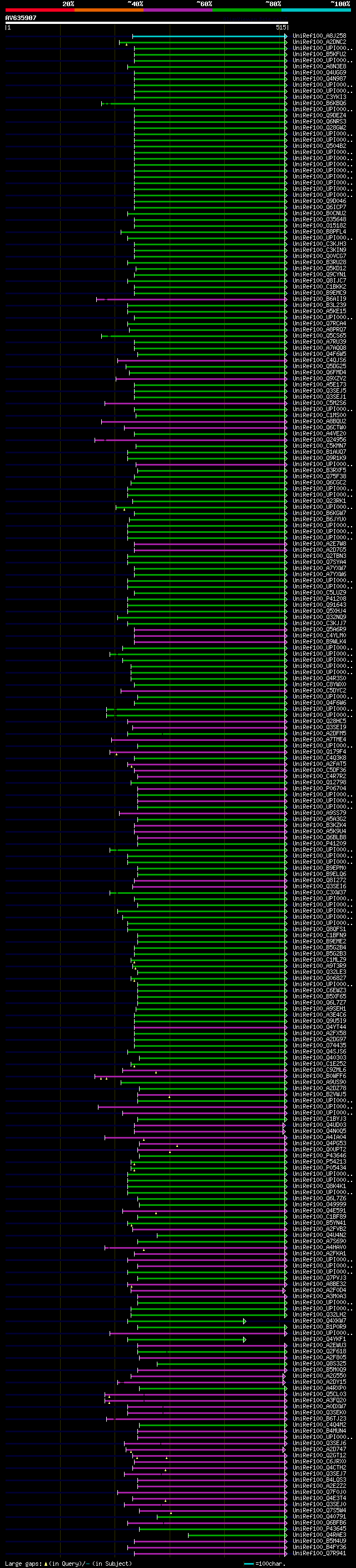Click the purple alignment bar of B6AII9
Viewport: 356px width, 1568px height.
(x=192, y=299)
